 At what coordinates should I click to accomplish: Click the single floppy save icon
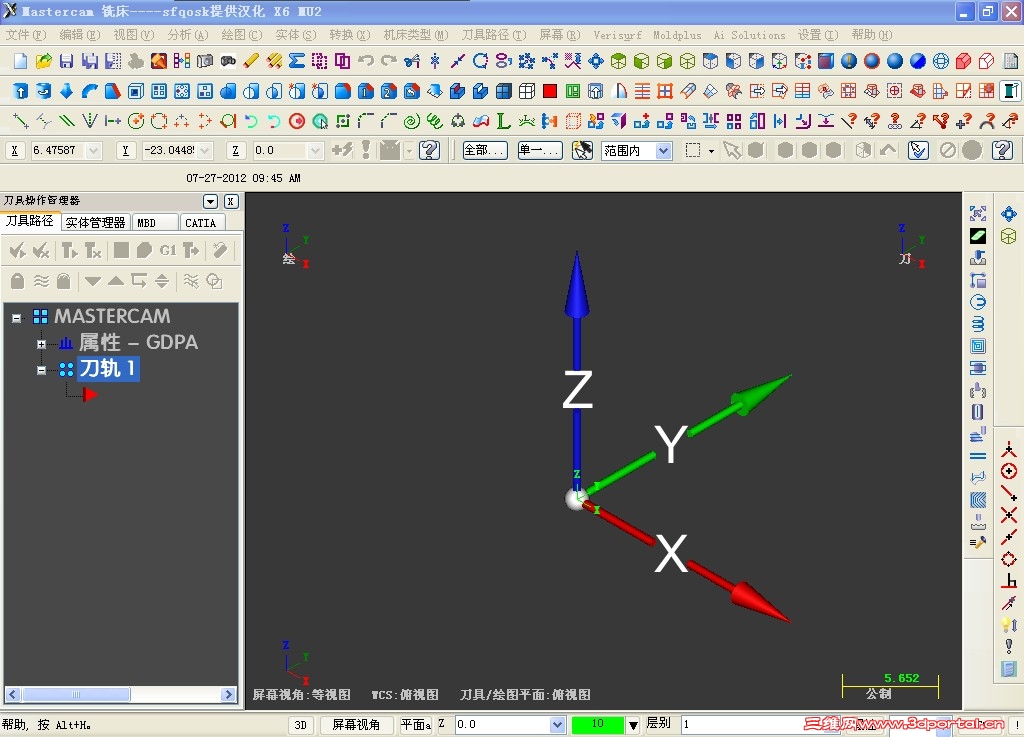point(66,61)
